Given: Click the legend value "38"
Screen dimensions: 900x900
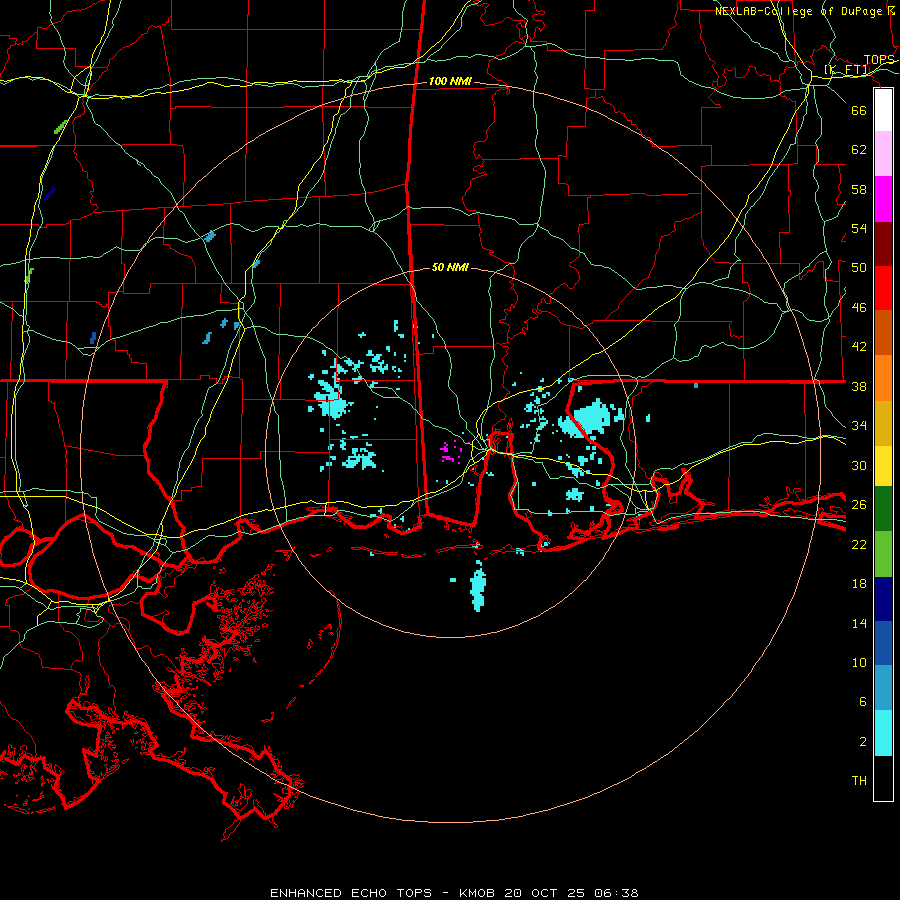Looking at the screenshot, I should (x=859, y=386).
